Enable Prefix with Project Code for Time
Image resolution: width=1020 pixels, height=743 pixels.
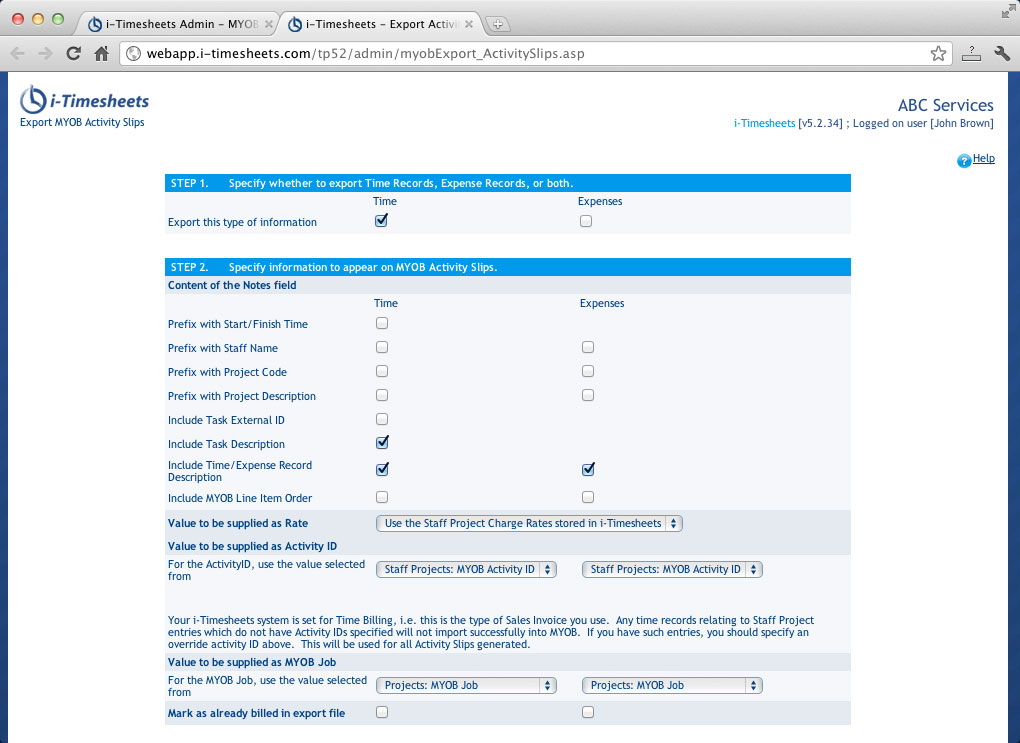click(x=382, y=372)
